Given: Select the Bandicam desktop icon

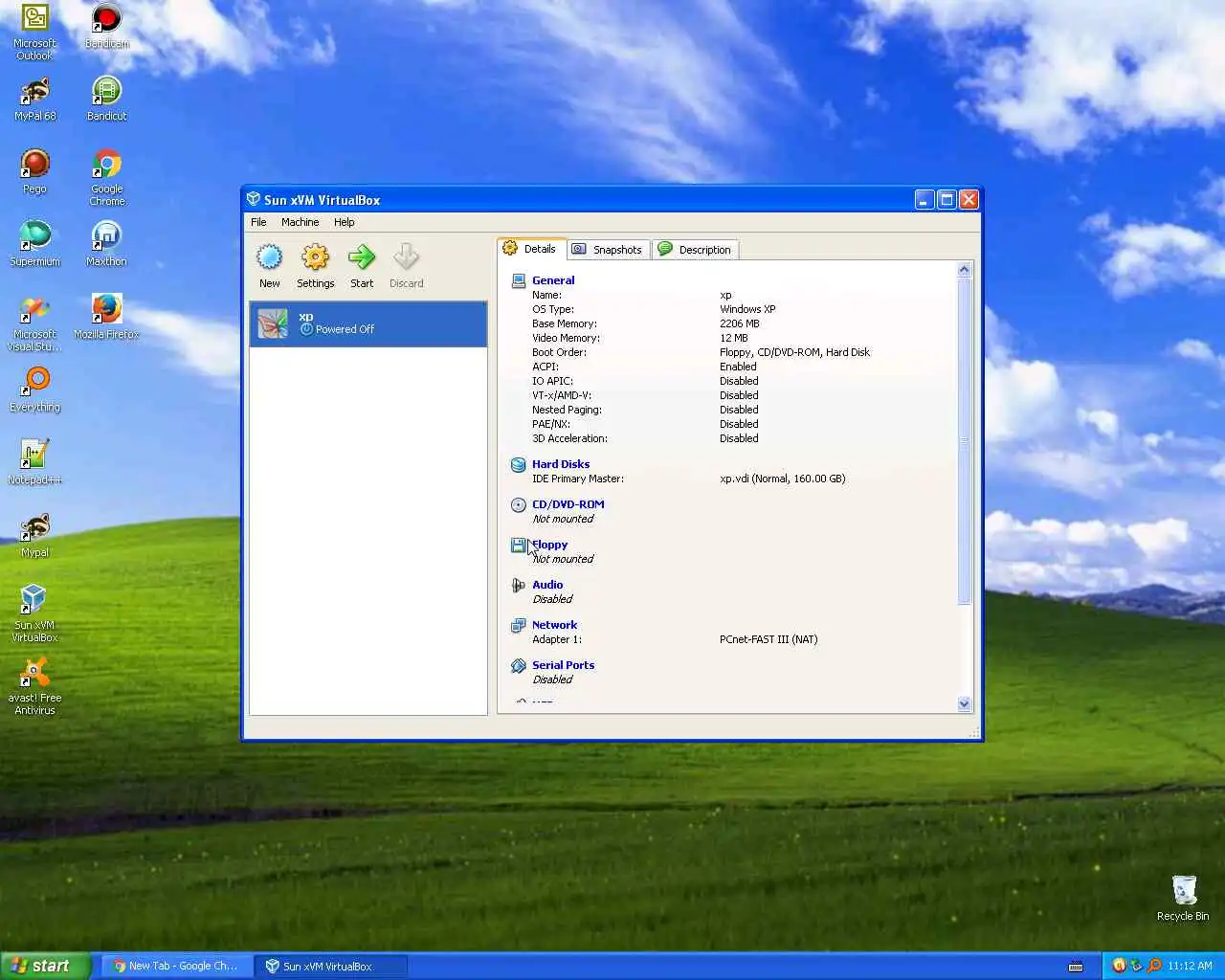Looking at the screenshot, I should pos(107,26).
